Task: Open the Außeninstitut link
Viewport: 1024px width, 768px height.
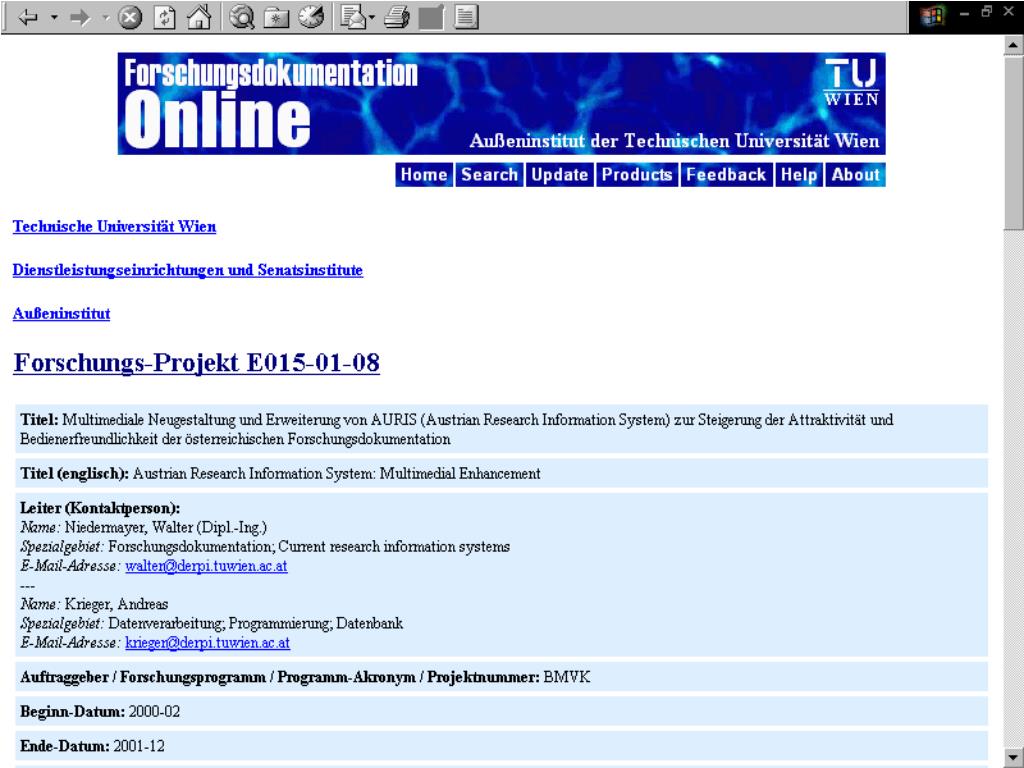Action: [x=61, y=313]
